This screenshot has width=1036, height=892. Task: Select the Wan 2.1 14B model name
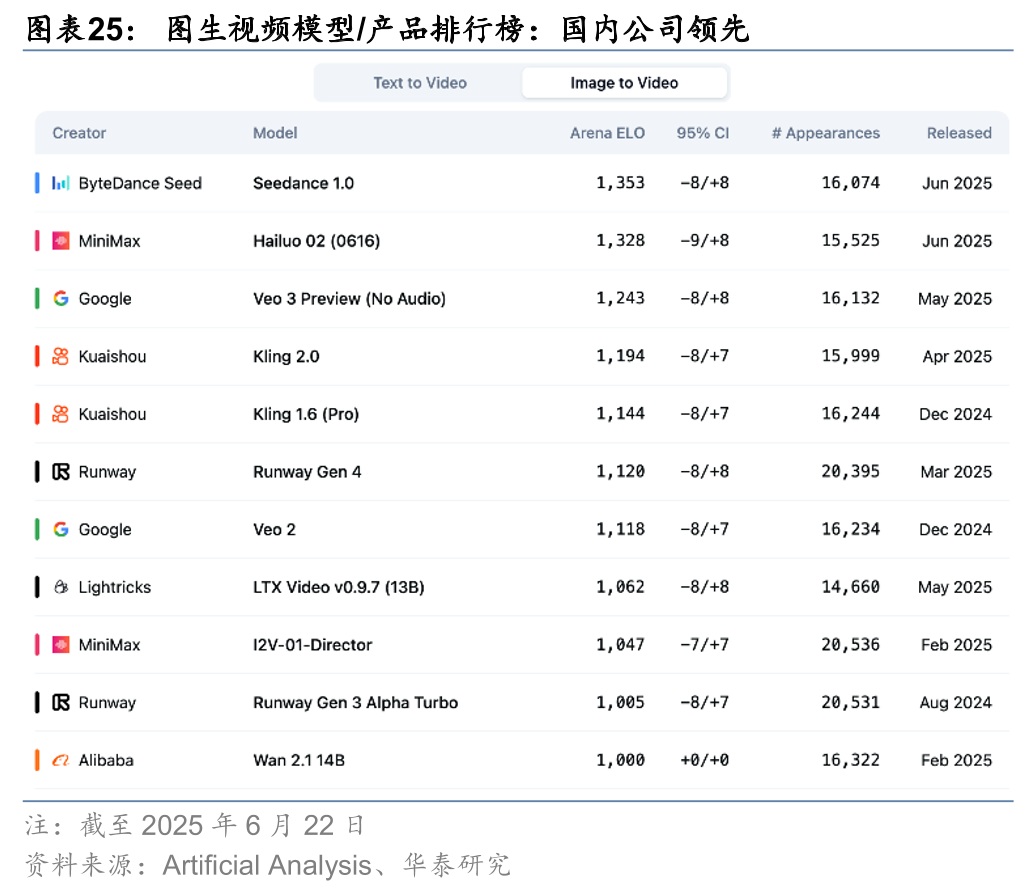299,761
